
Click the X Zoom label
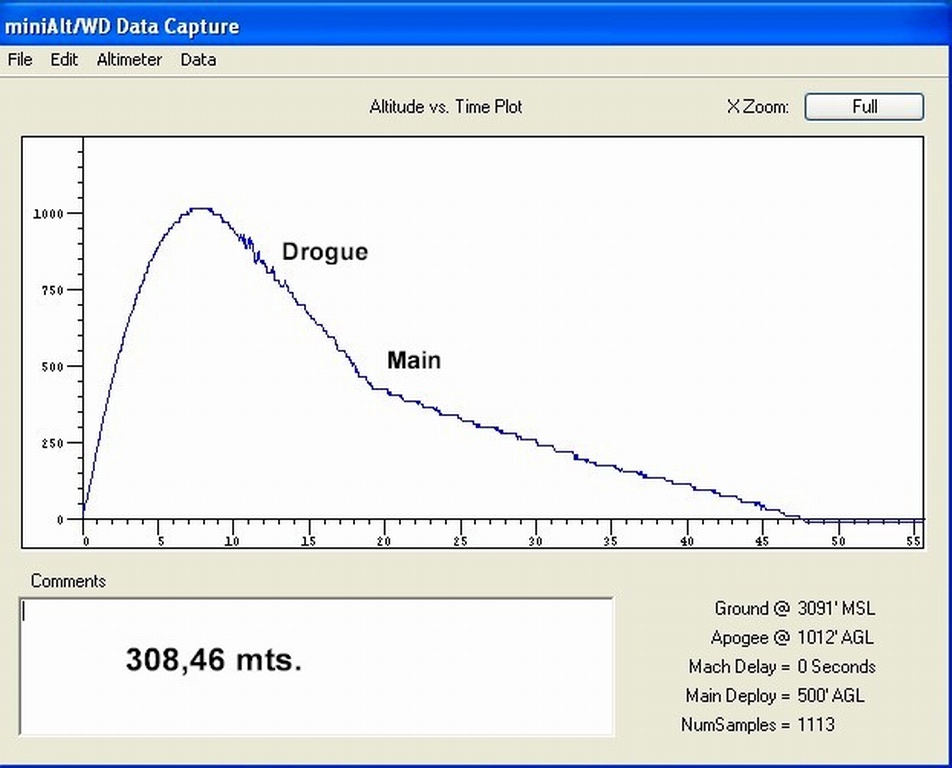pos(758,107)
